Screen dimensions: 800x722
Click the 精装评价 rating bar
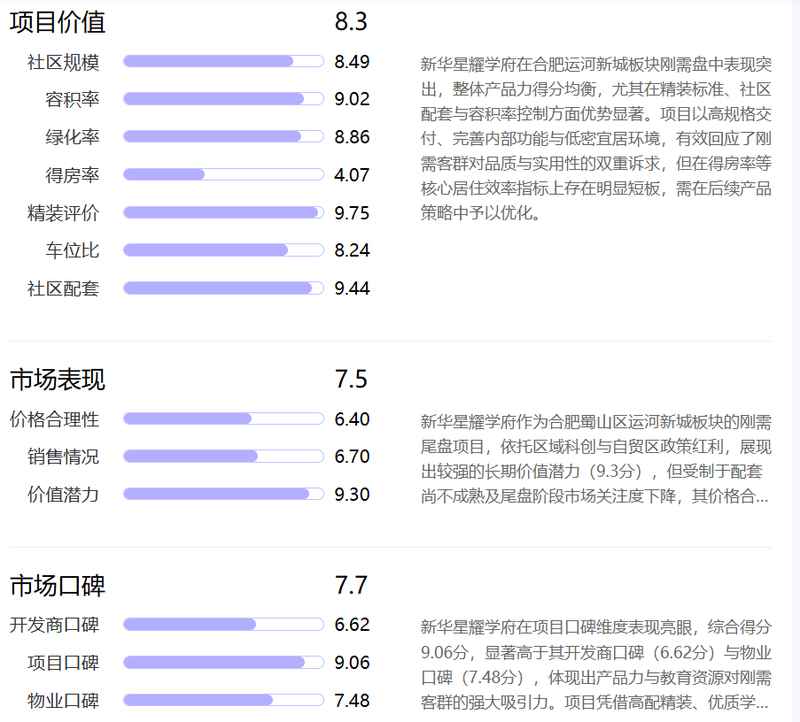point(220,212)
